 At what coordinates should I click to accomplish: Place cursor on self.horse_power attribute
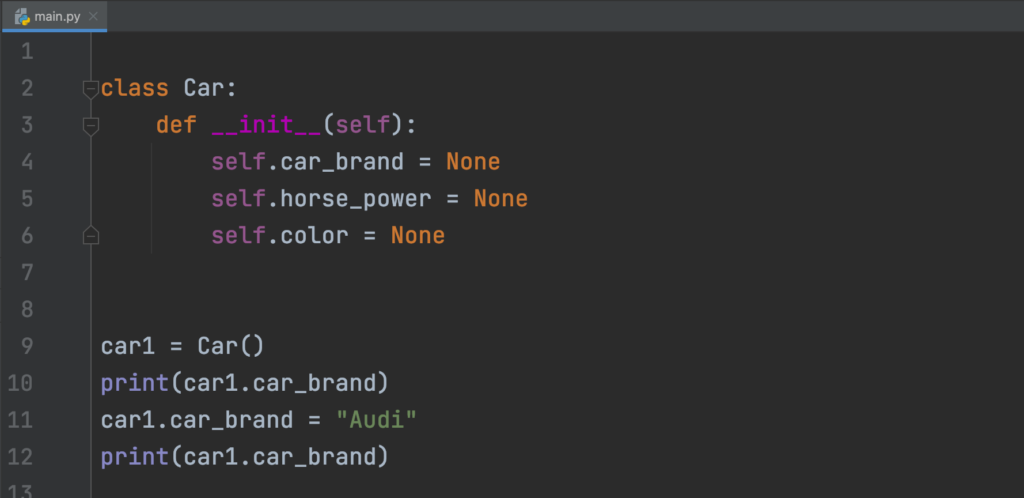pos(356,199)
